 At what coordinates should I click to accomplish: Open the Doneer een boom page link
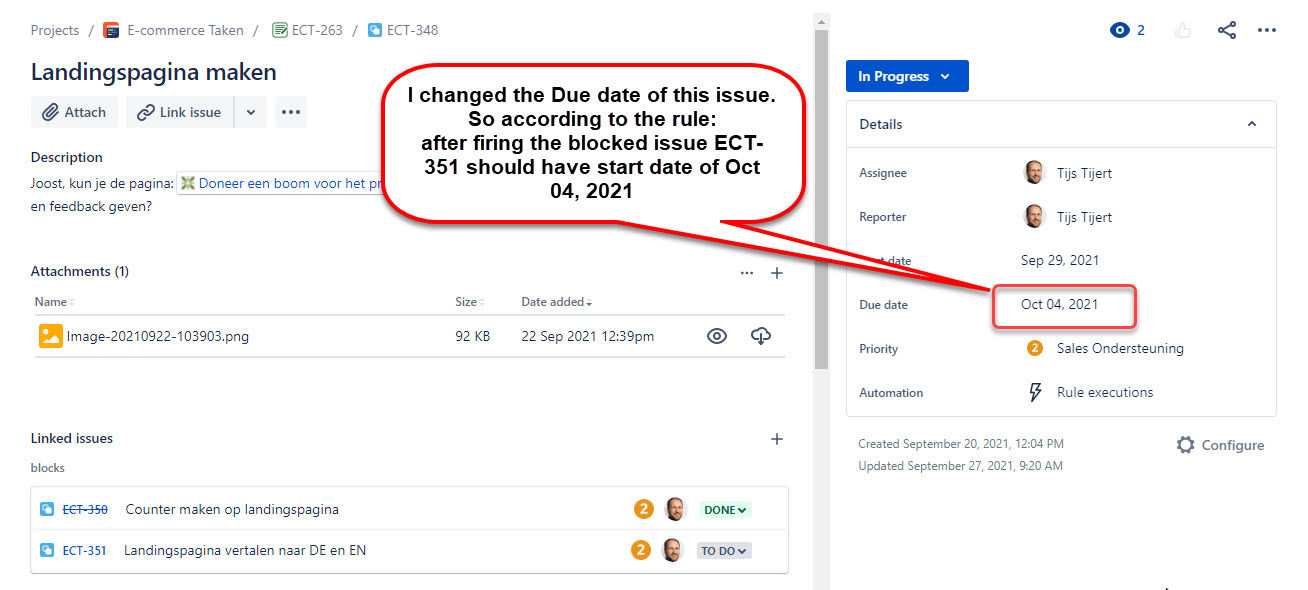click(283, 183)
